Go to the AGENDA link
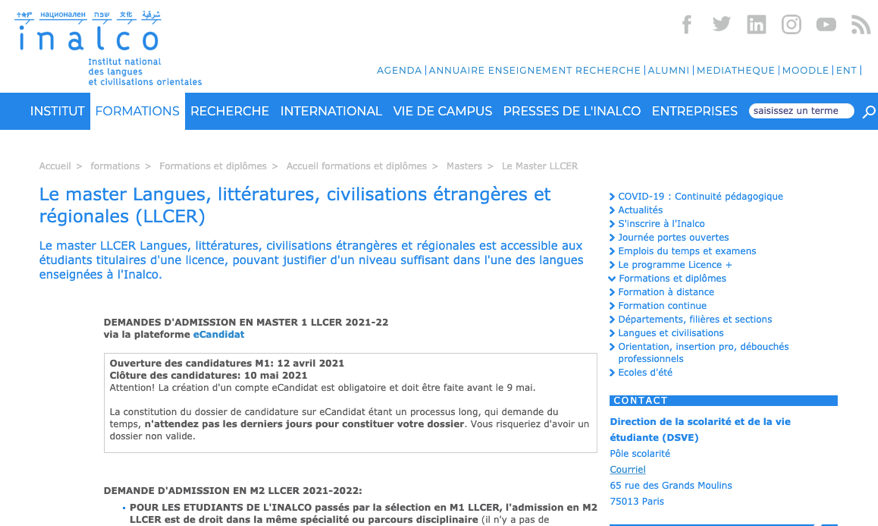878x526 pixels. click(399, 71)
